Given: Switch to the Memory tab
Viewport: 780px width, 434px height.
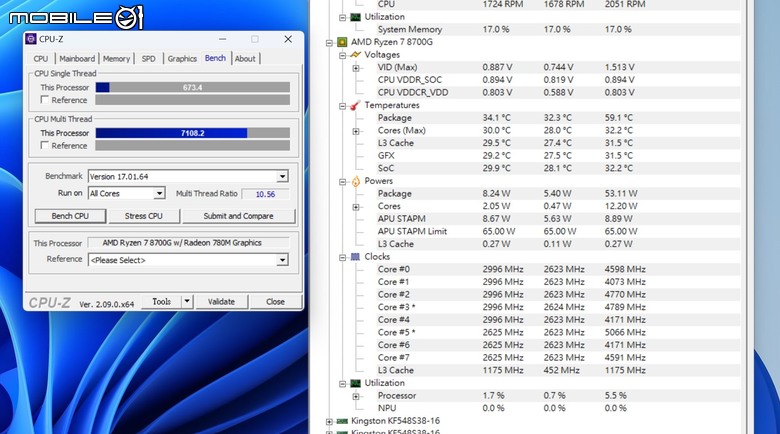Looking at the screenshot, I should point(116,58).
